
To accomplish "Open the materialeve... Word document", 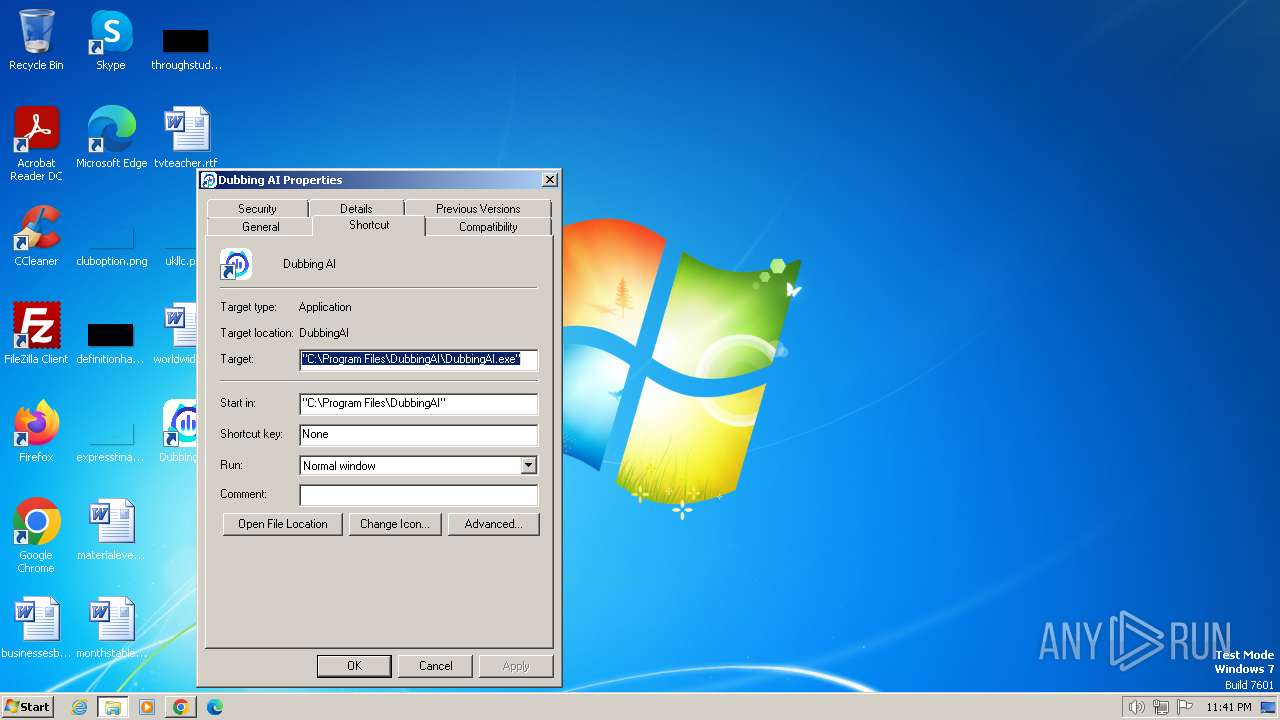I will click(111, 530).
